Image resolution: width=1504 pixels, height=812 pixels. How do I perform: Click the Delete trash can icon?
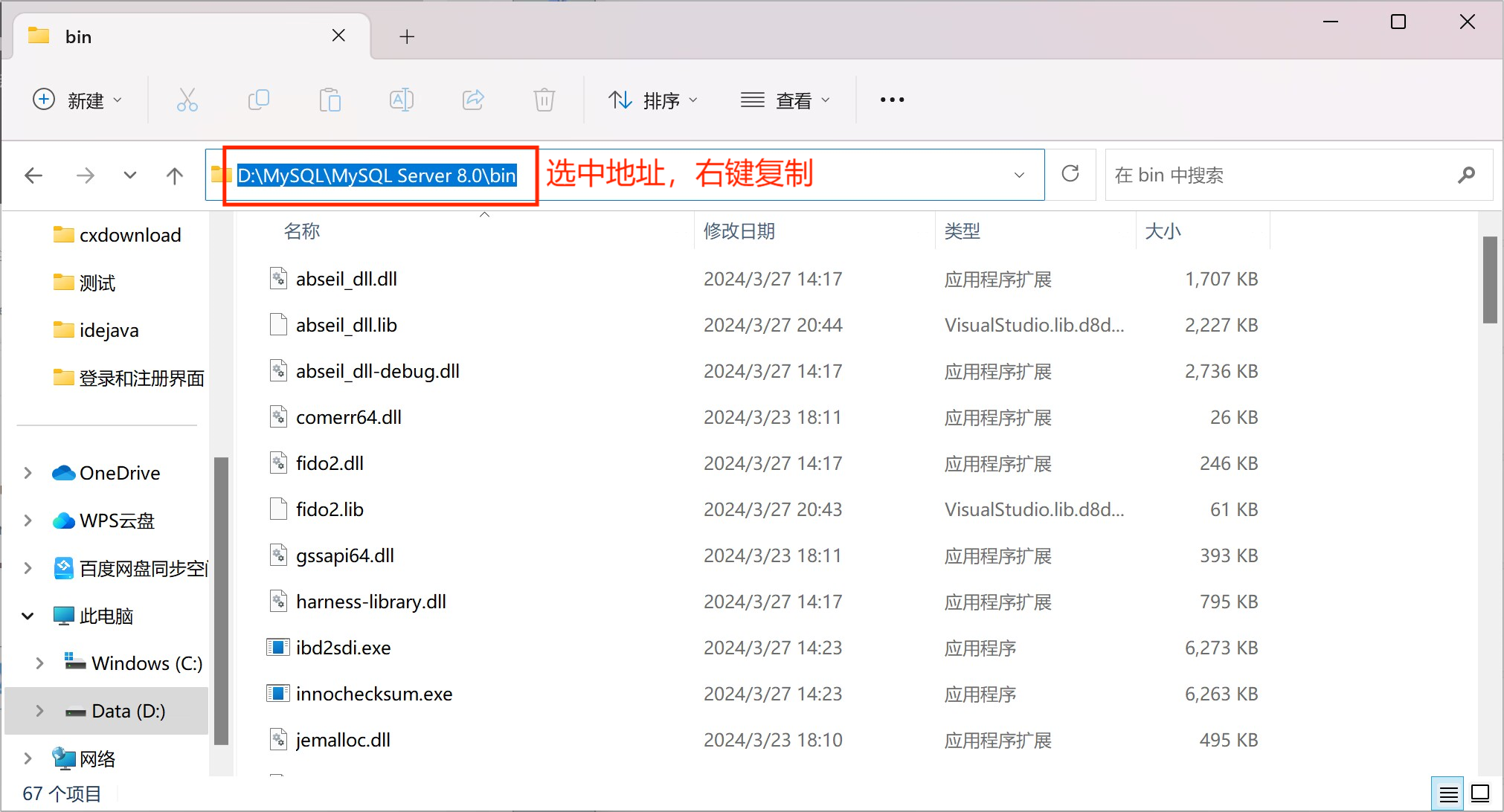544,100
